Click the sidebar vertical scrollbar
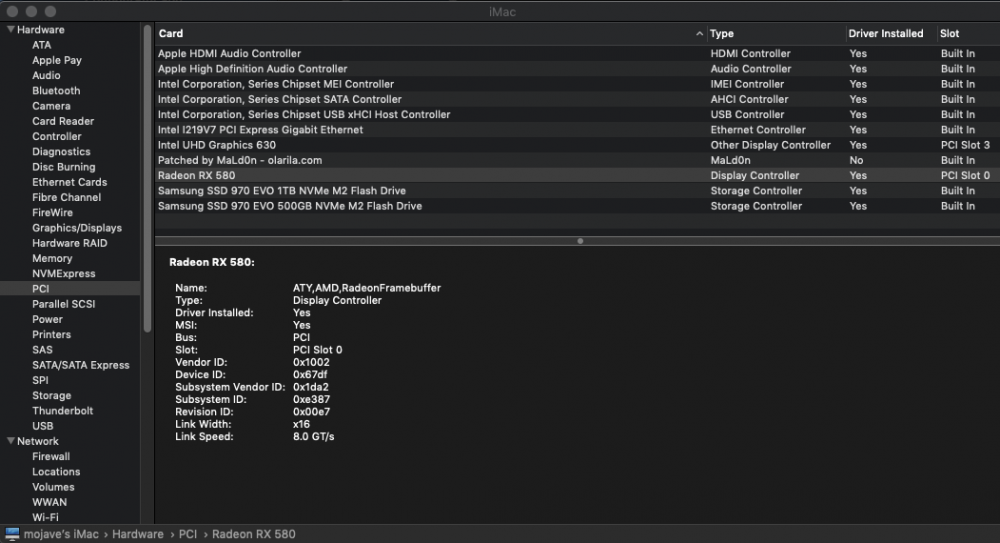 [147, 179]
